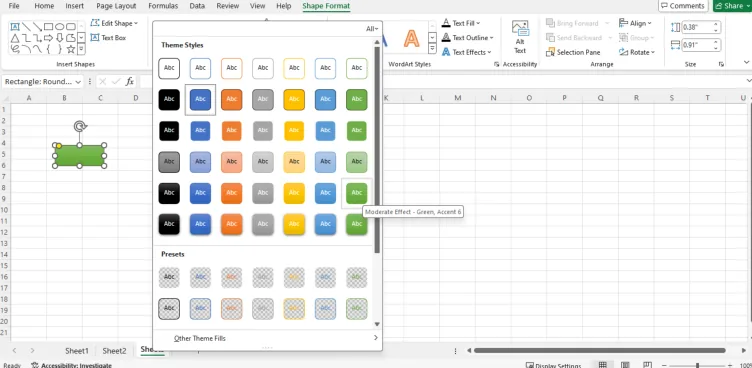The width and height of the screenshot is (752, 368).
Task: Pick the straight Line shape
Action: 26,27
